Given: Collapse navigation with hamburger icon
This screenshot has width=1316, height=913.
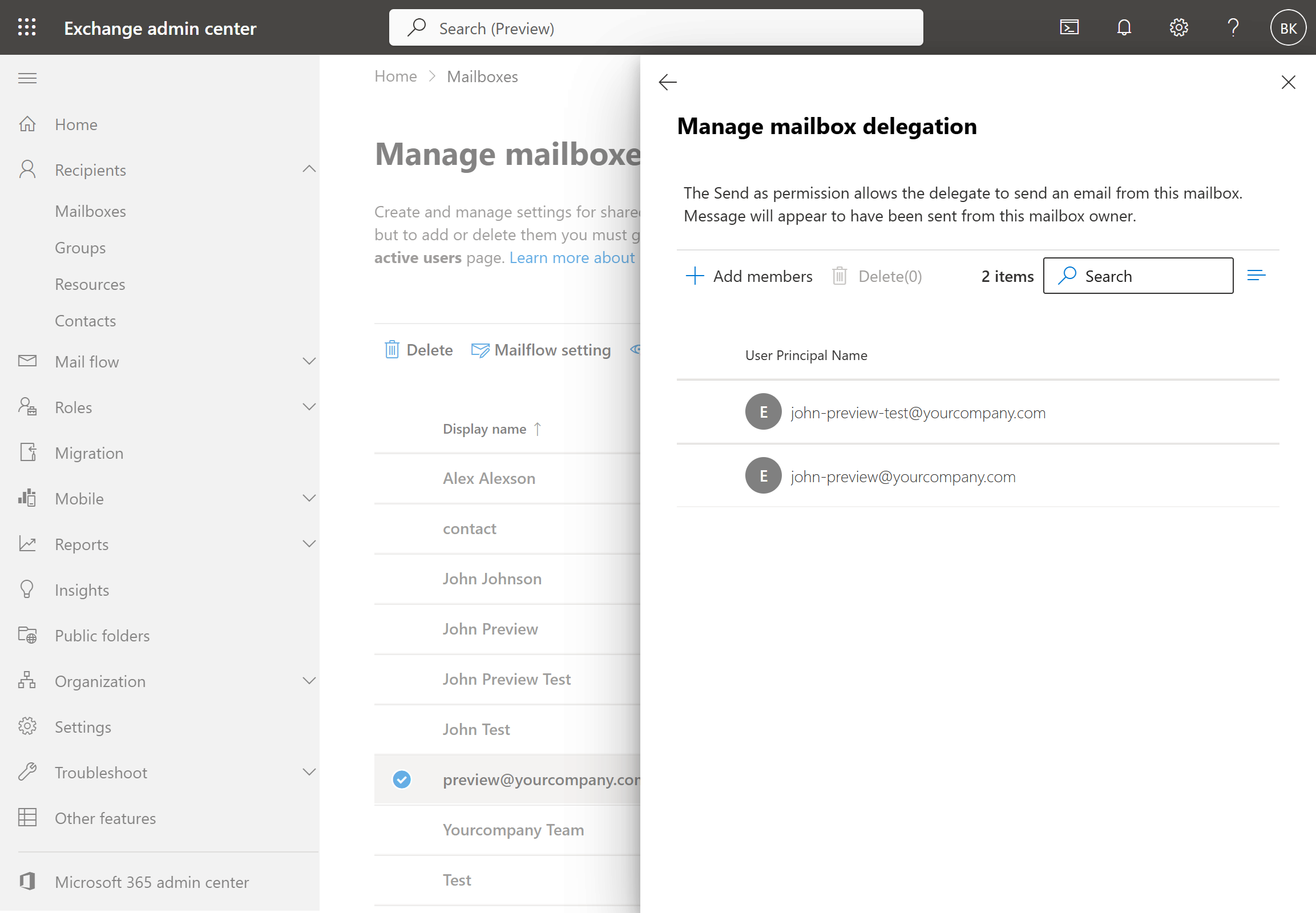Looking at the screenshot, I should [27, 78].
